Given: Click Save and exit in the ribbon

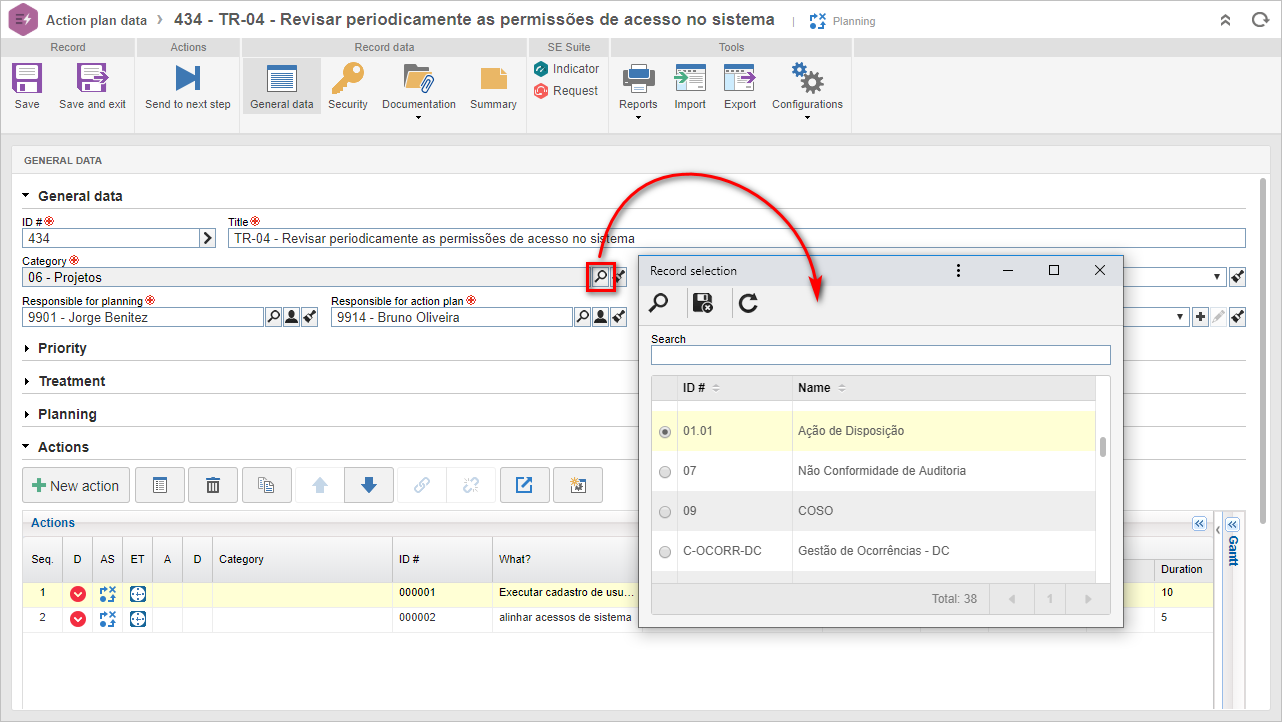Looking at the screenshot, I should pos(92,85).
